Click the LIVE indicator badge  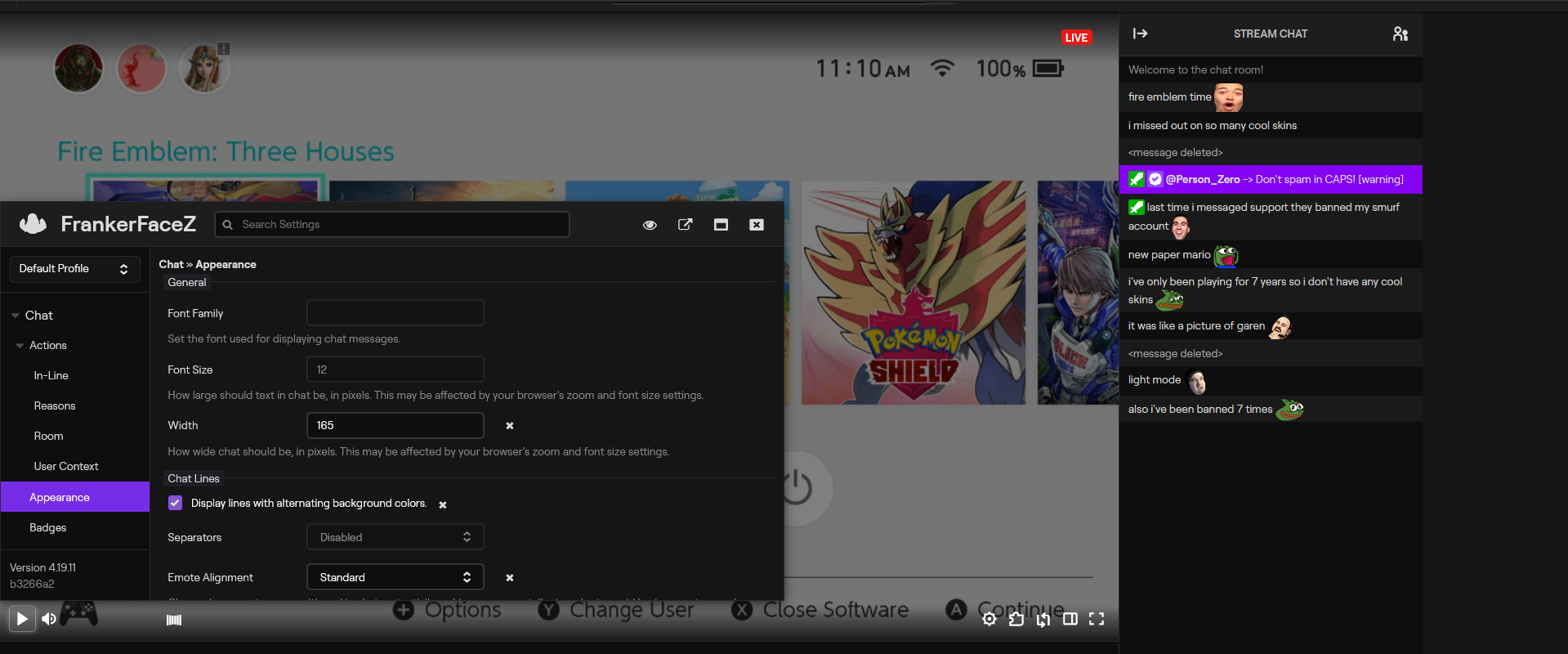(1076, 38)
